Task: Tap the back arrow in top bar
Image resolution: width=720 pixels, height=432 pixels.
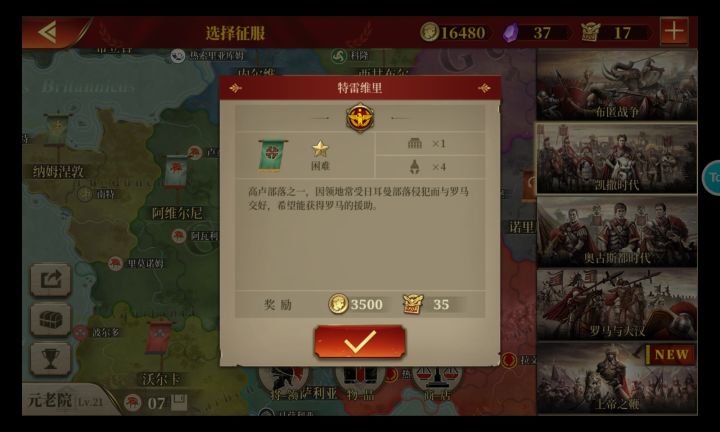Action: click(47, 32)
